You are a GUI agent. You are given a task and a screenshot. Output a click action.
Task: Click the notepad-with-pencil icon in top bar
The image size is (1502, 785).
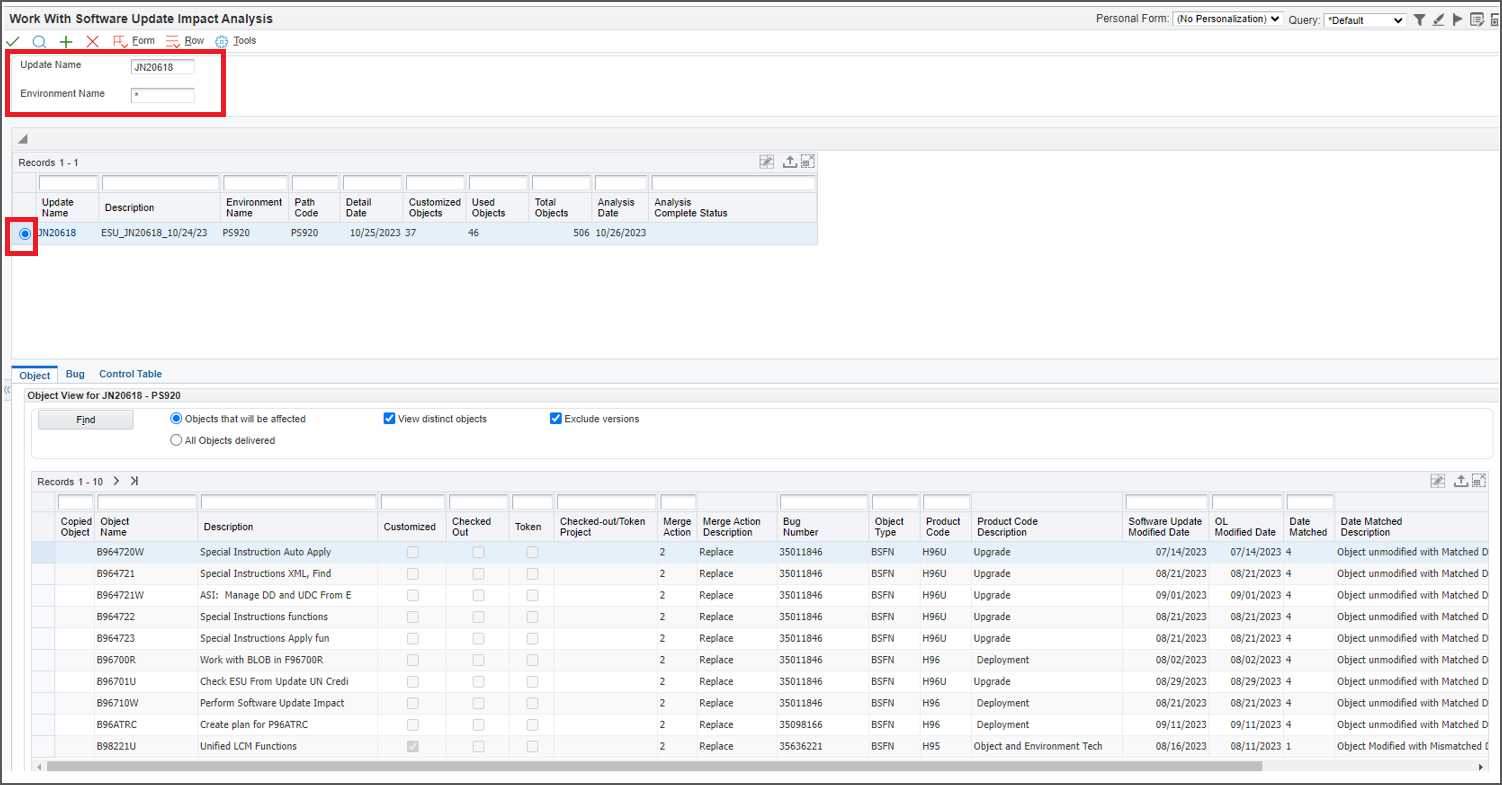pos(1477,20)
